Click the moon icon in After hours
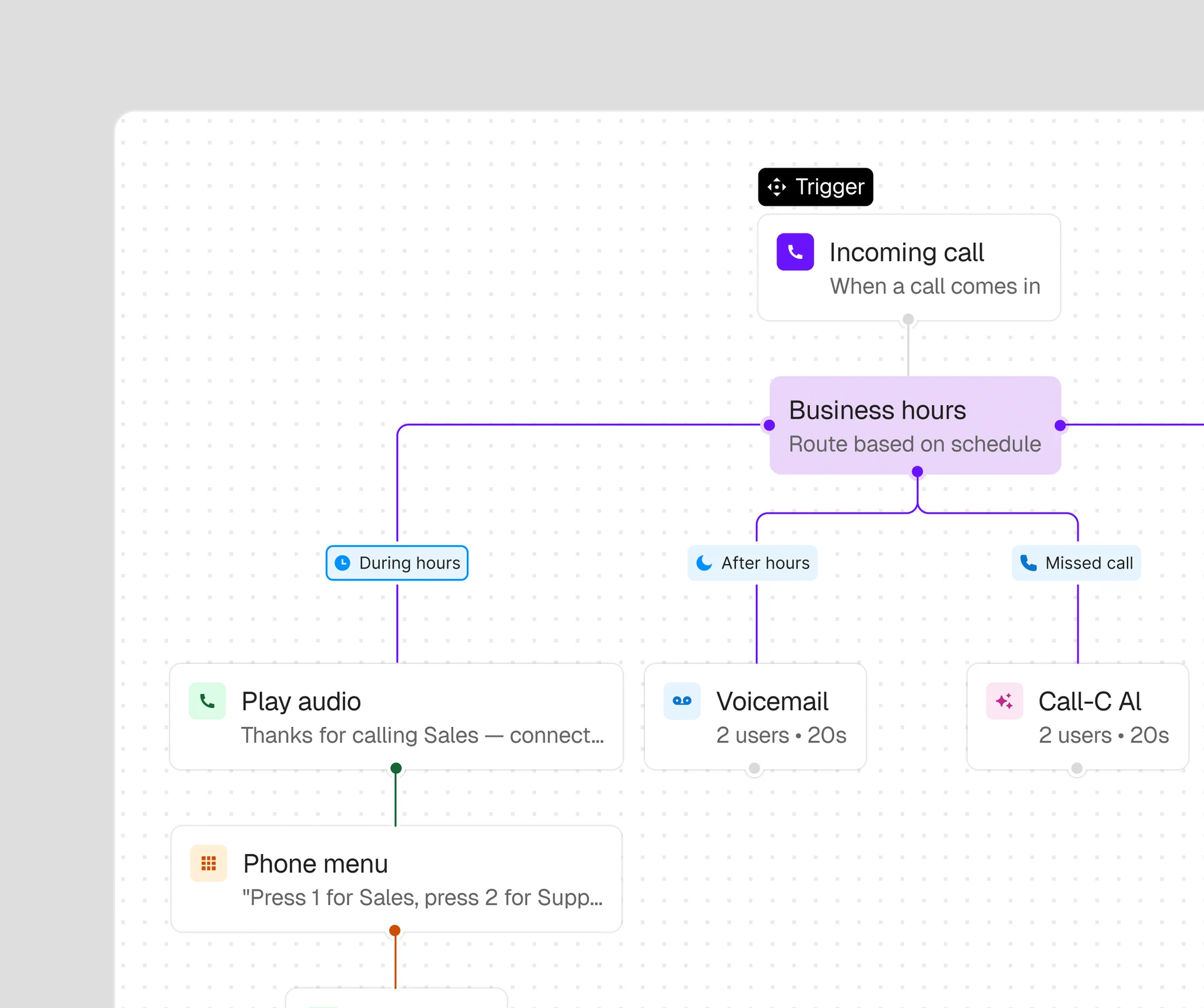1204x1008 pixels. click(x=704, y=563)
